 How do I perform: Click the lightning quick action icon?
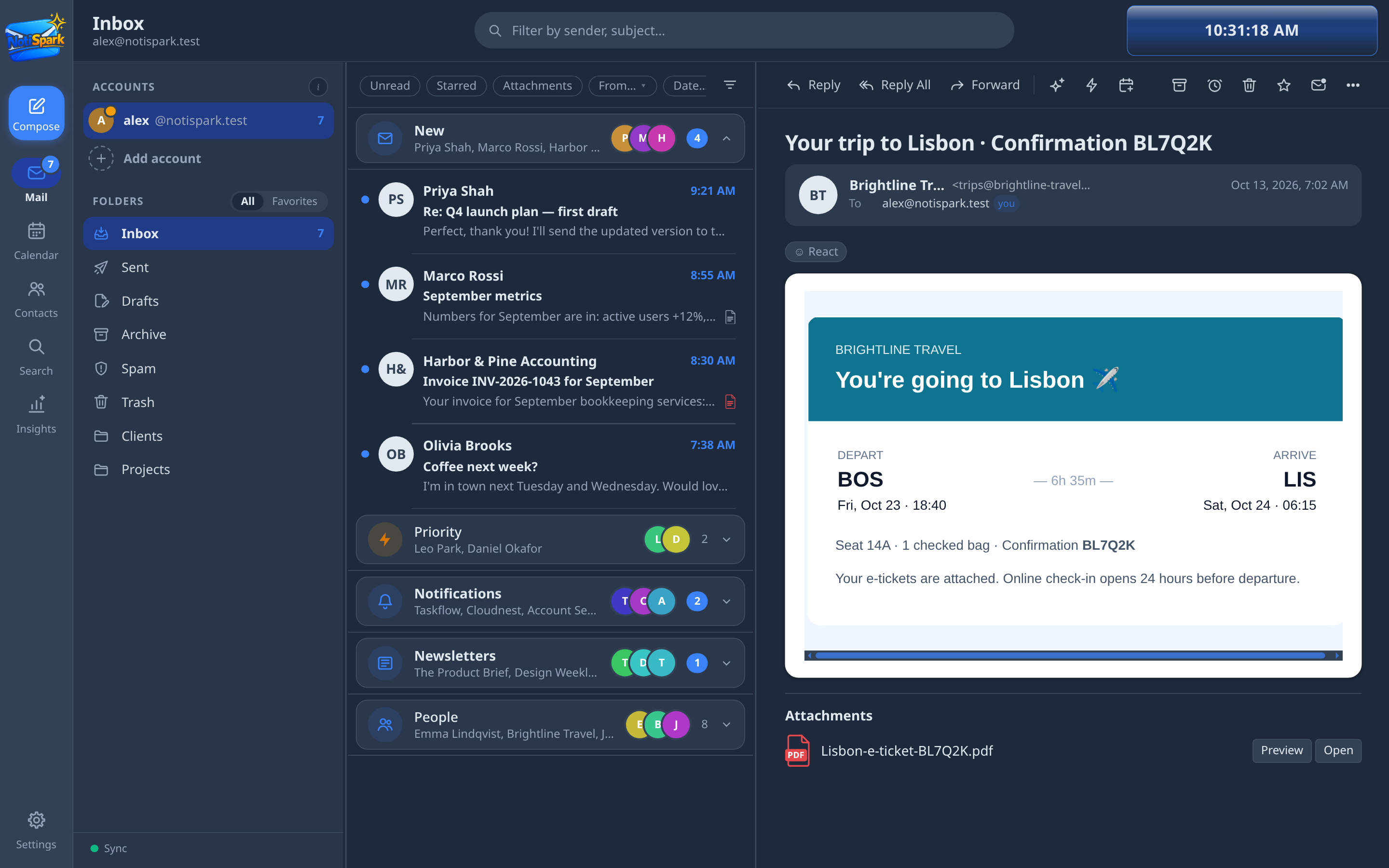pos(1091,85)
